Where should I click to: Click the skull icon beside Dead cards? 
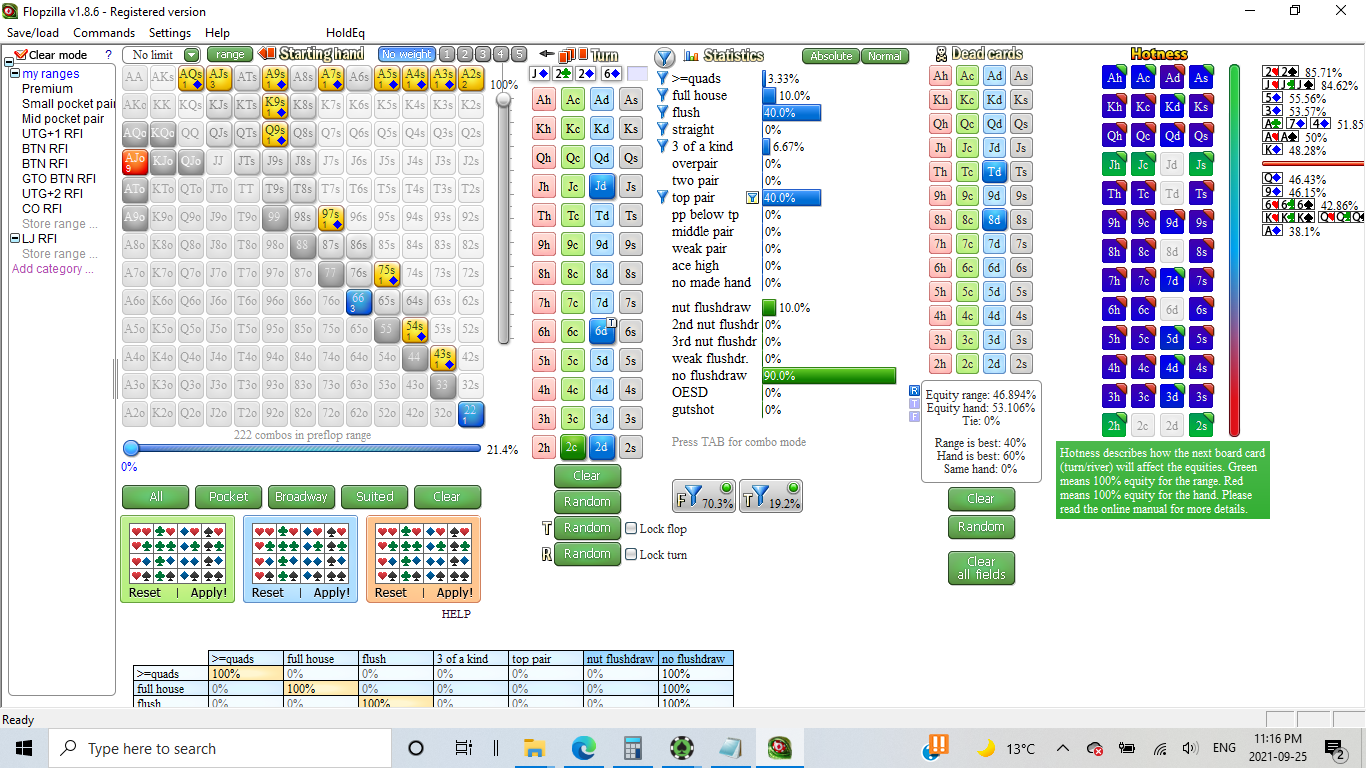point(941,55)
